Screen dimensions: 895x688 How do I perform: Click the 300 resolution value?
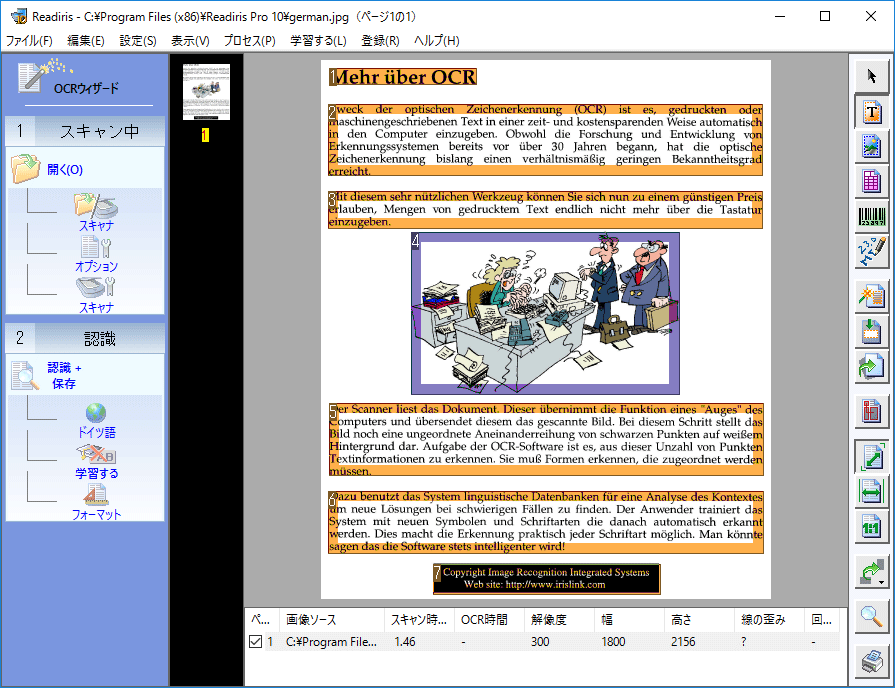click(540, 642)
